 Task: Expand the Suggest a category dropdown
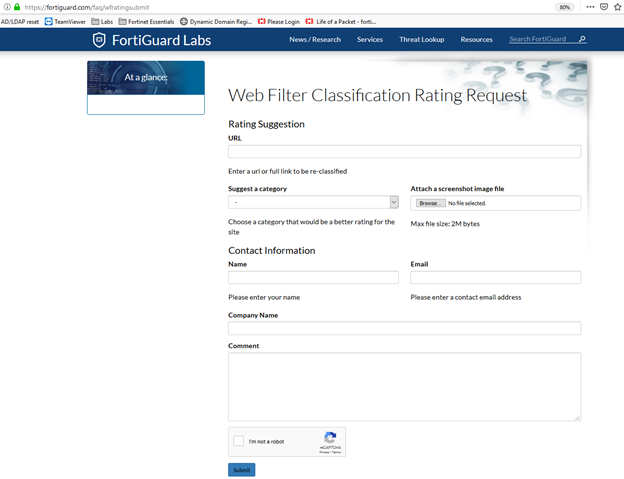313,202
